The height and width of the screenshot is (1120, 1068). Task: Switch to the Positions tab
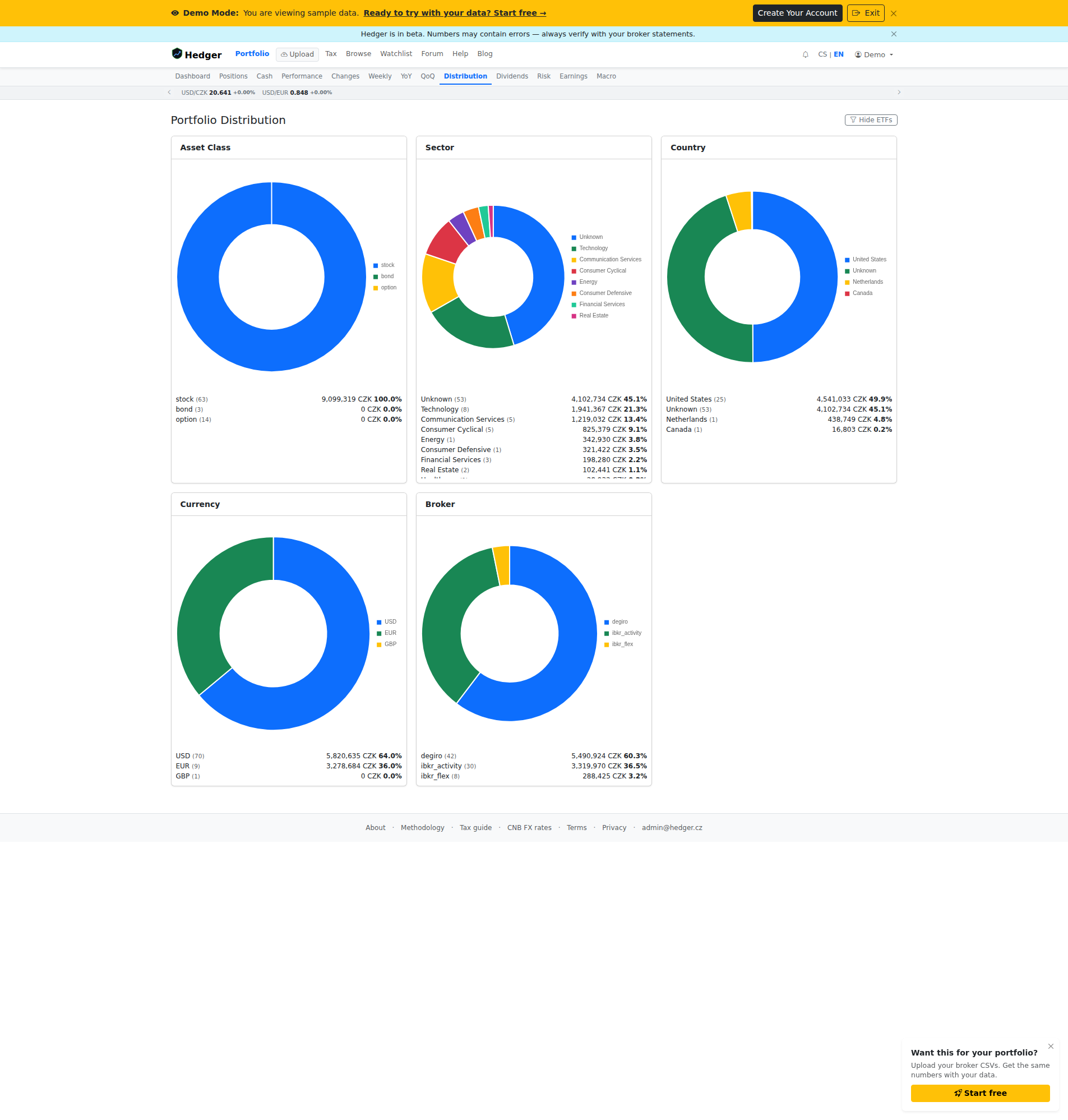click(x=233, y=76)
